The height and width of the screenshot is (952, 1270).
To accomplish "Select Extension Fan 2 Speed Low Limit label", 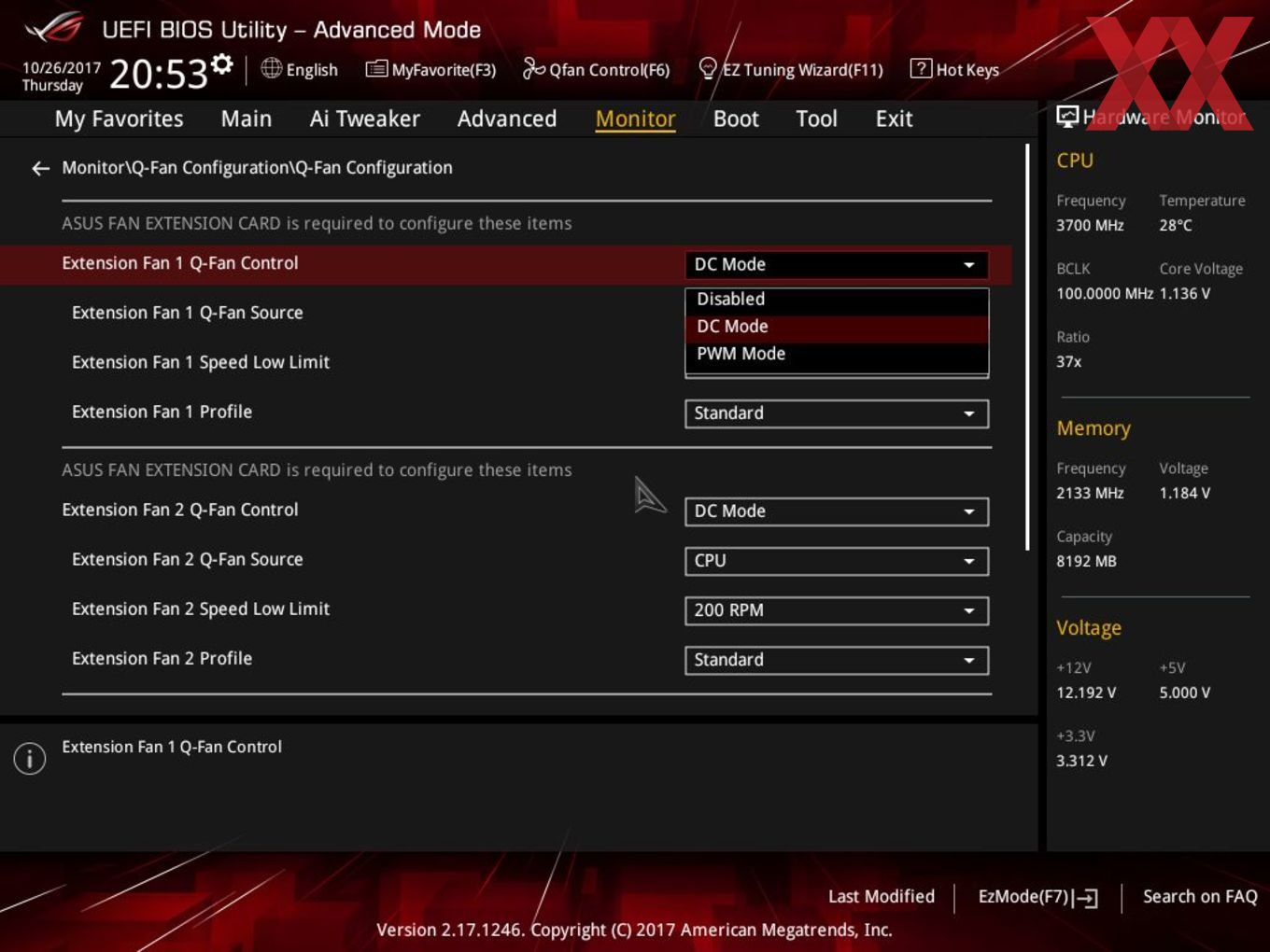I will click(x=201, y=609).
